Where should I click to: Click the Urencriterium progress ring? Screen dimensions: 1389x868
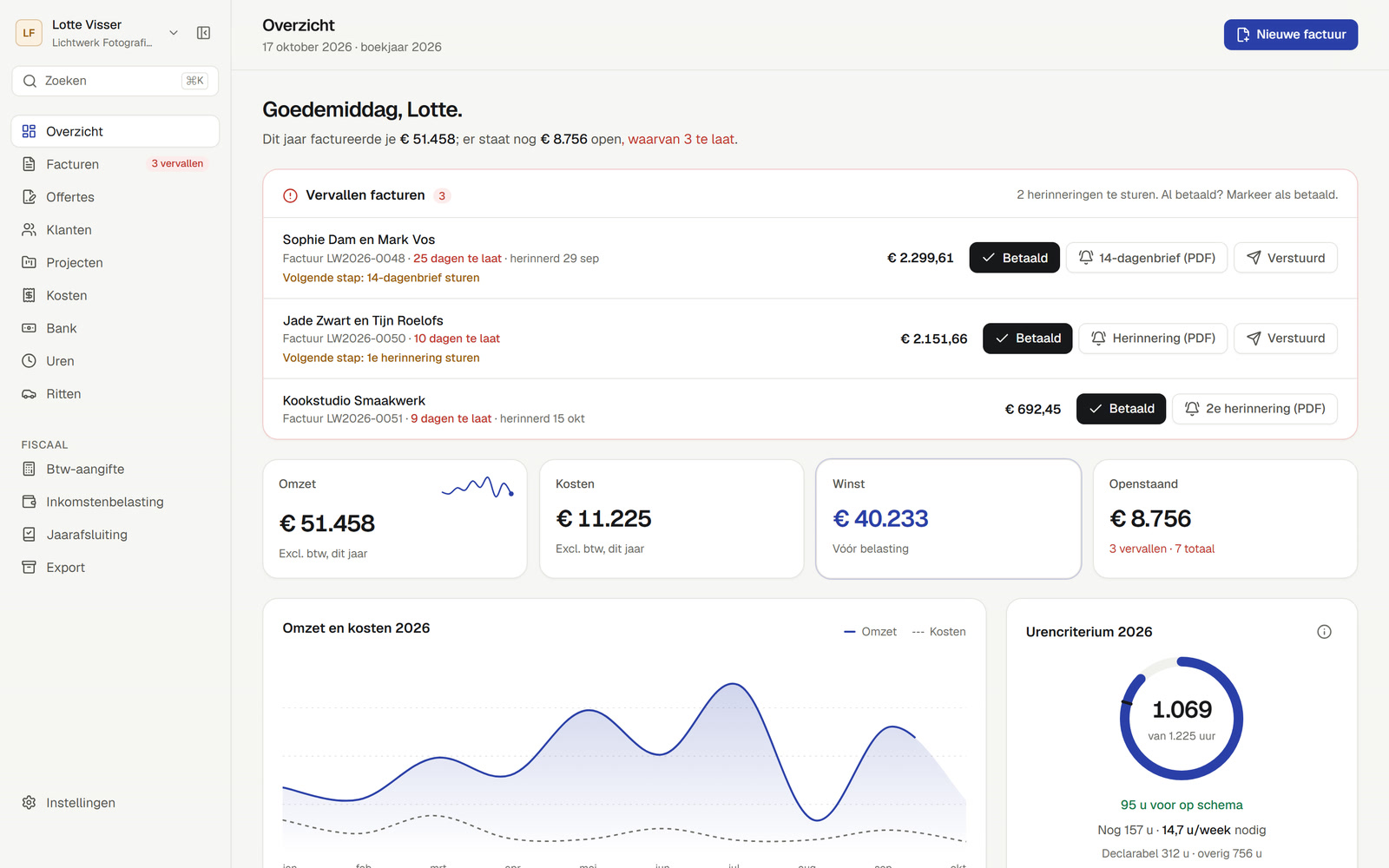(x=1182, y=719)
